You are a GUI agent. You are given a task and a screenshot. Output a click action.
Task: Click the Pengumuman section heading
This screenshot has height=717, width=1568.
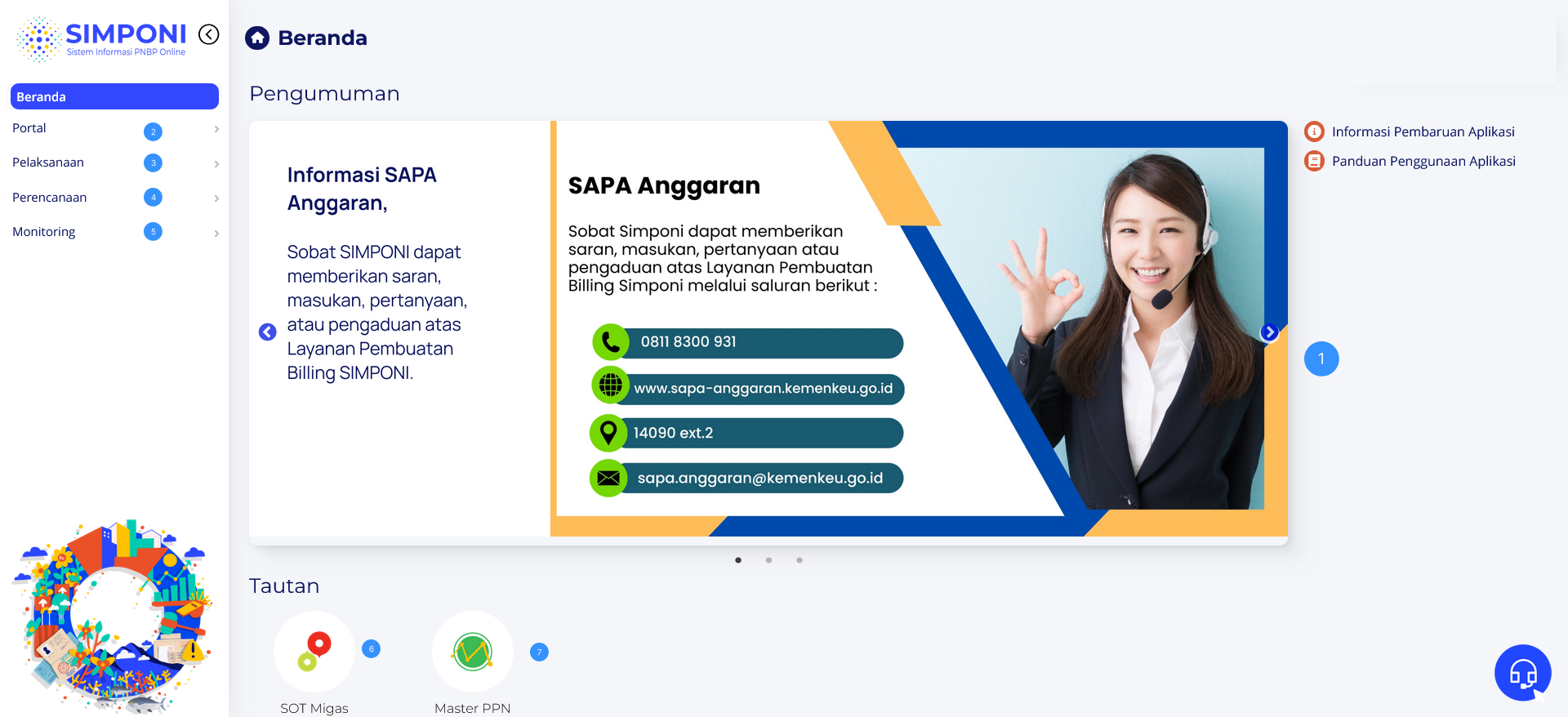click(x=324, y=94)
